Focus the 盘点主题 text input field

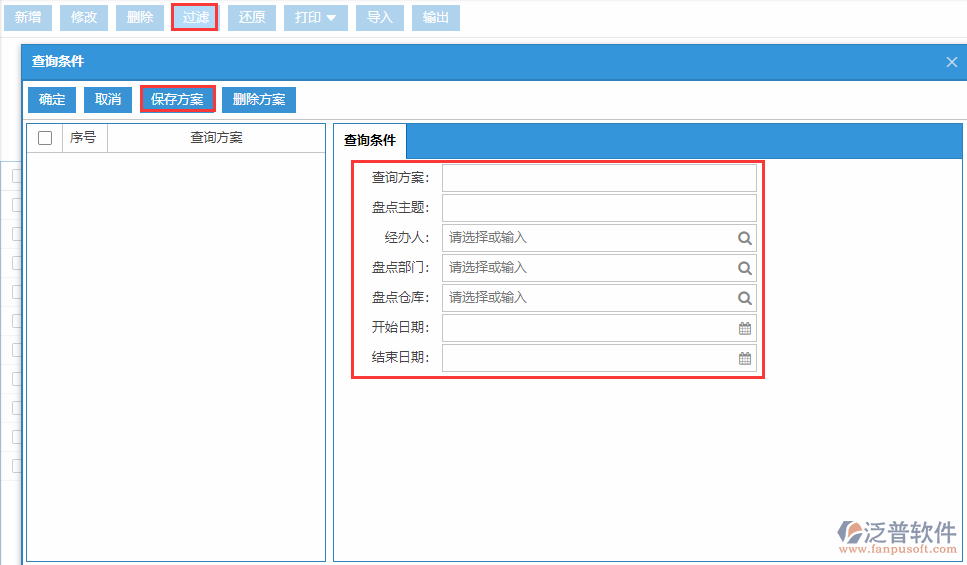tap(598, 208)
